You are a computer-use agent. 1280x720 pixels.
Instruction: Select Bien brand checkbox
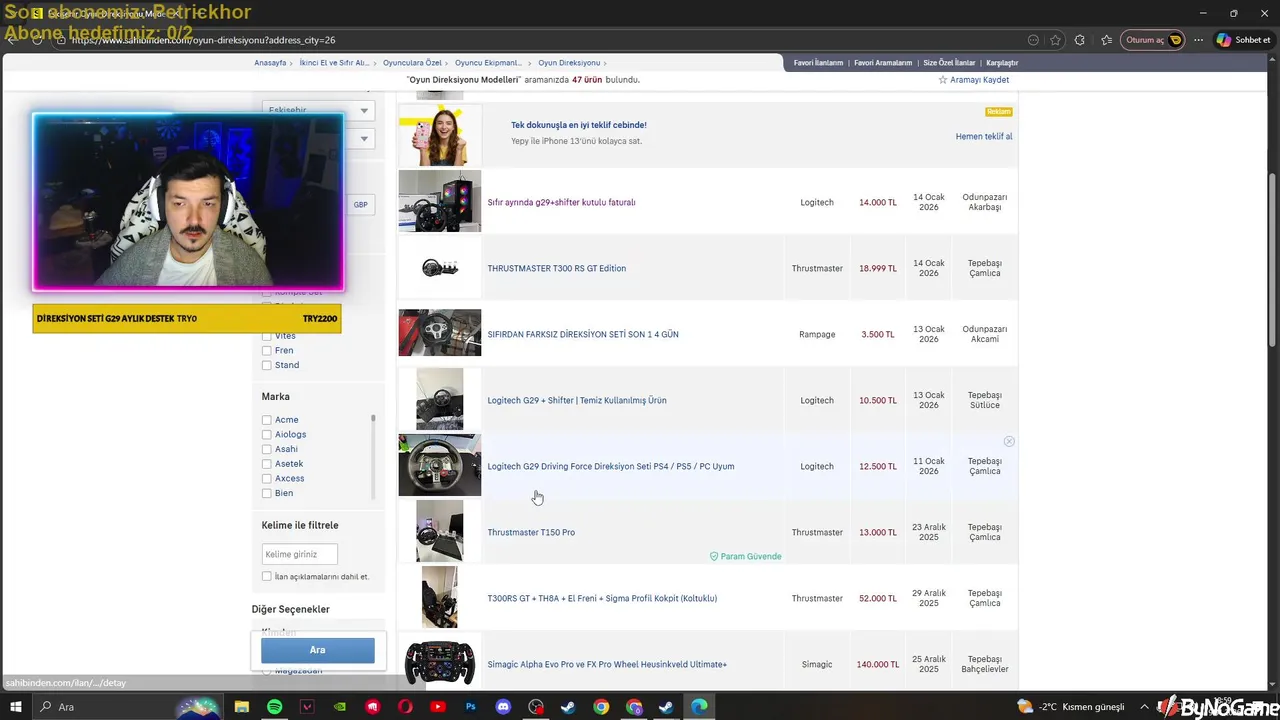click(x=266, y=493)
